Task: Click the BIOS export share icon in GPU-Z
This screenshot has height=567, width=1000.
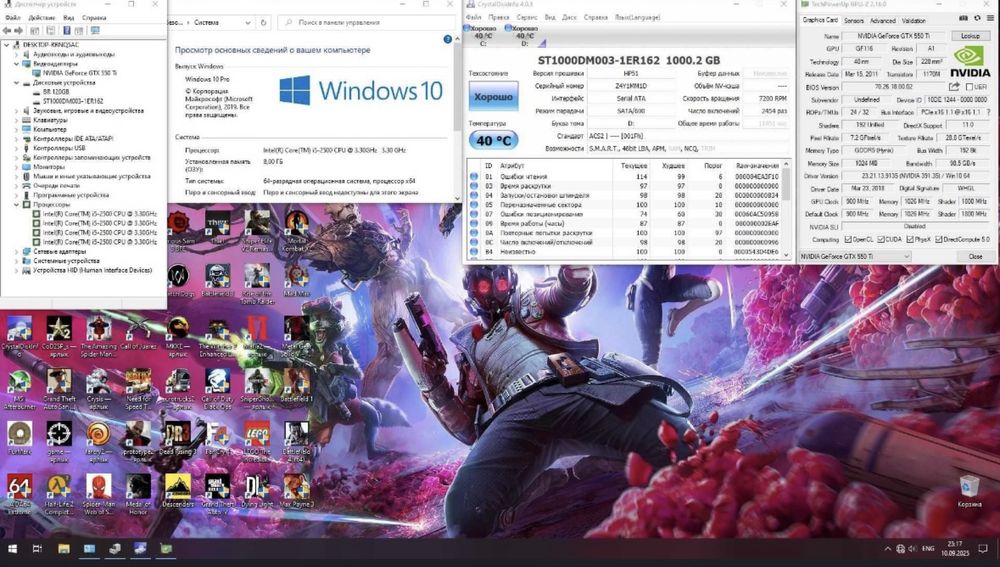Action: [954, 87]
